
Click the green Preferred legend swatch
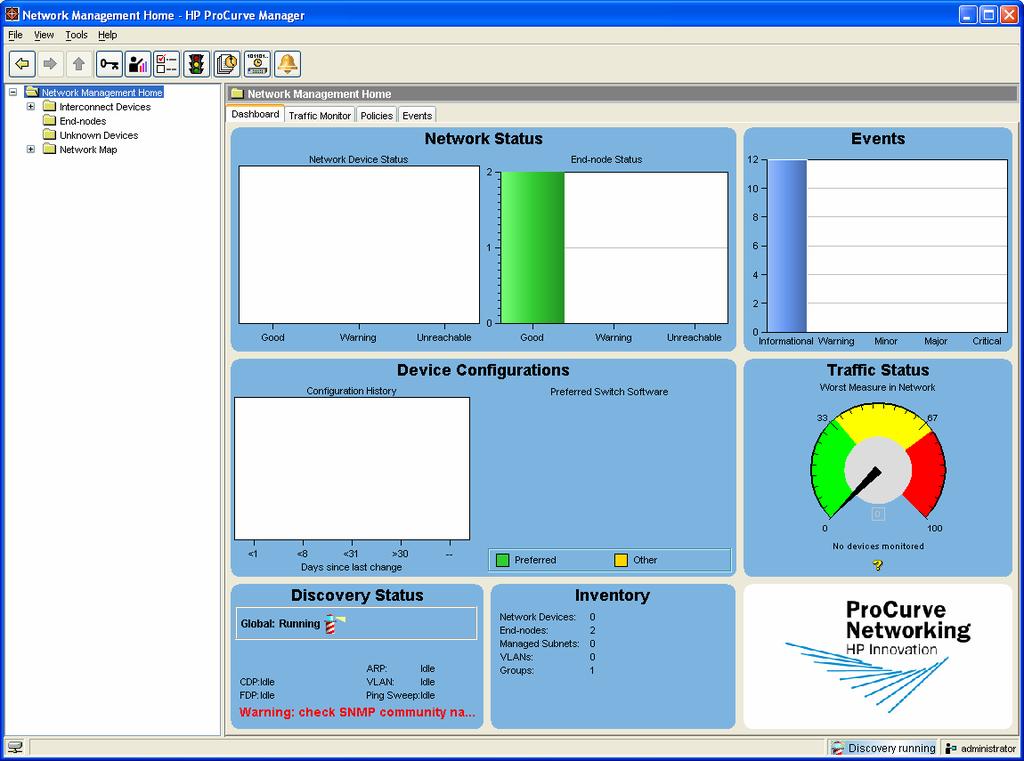point(502,560)
